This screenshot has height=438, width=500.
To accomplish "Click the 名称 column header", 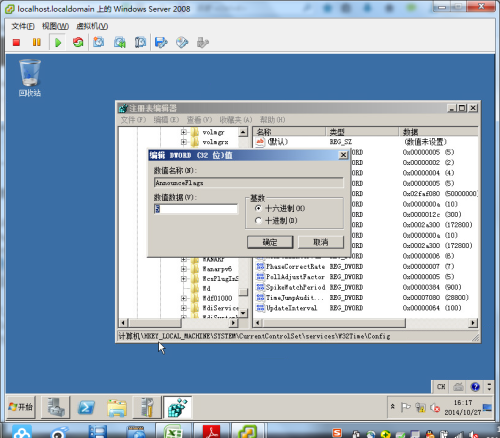I will point(289,132).
